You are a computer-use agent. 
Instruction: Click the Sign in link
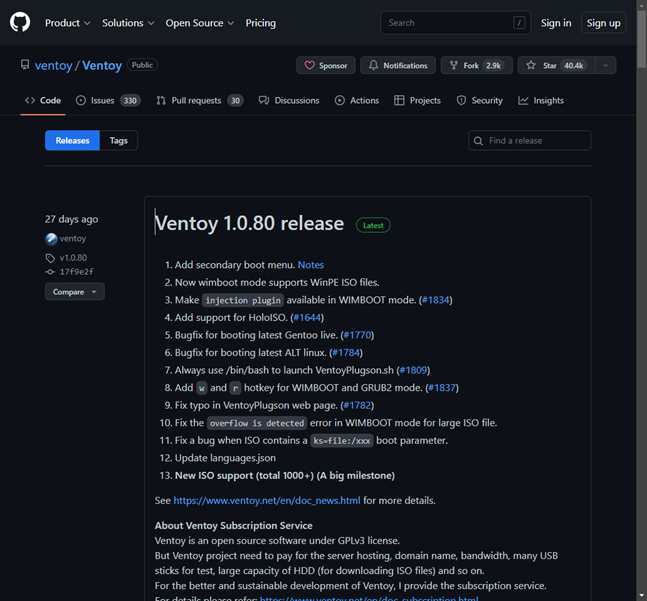(556, 23)
